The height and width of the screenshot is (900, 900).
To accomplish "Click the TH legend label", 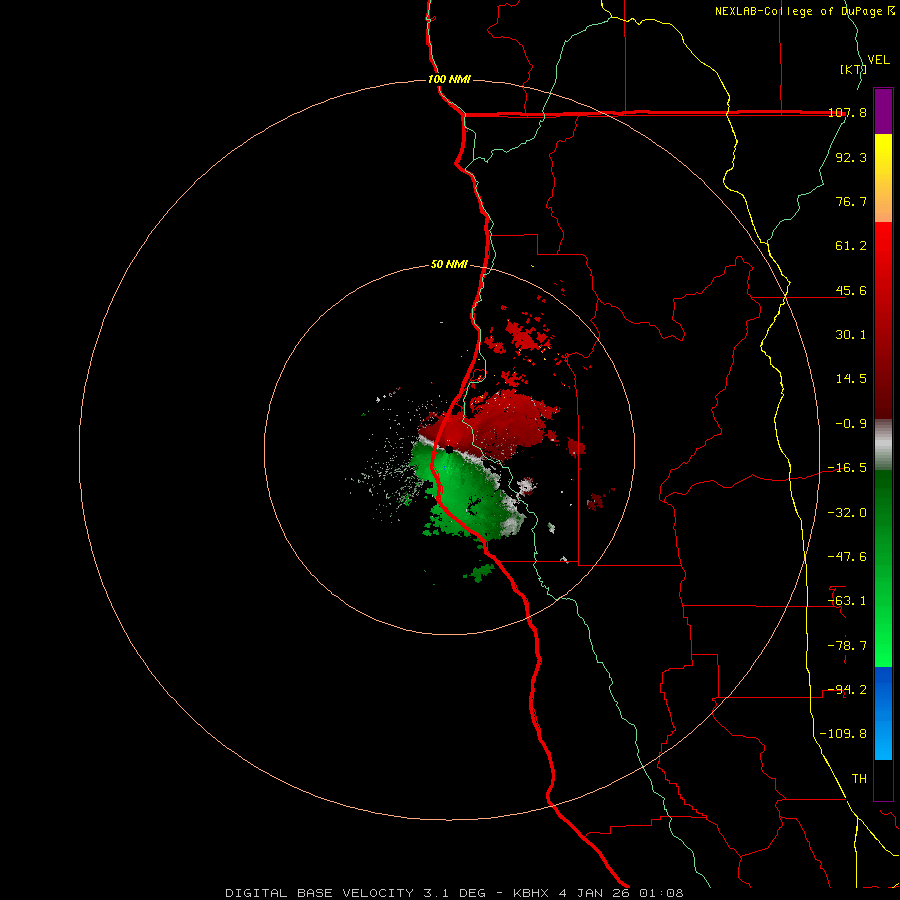I will (x=859, y=779).
